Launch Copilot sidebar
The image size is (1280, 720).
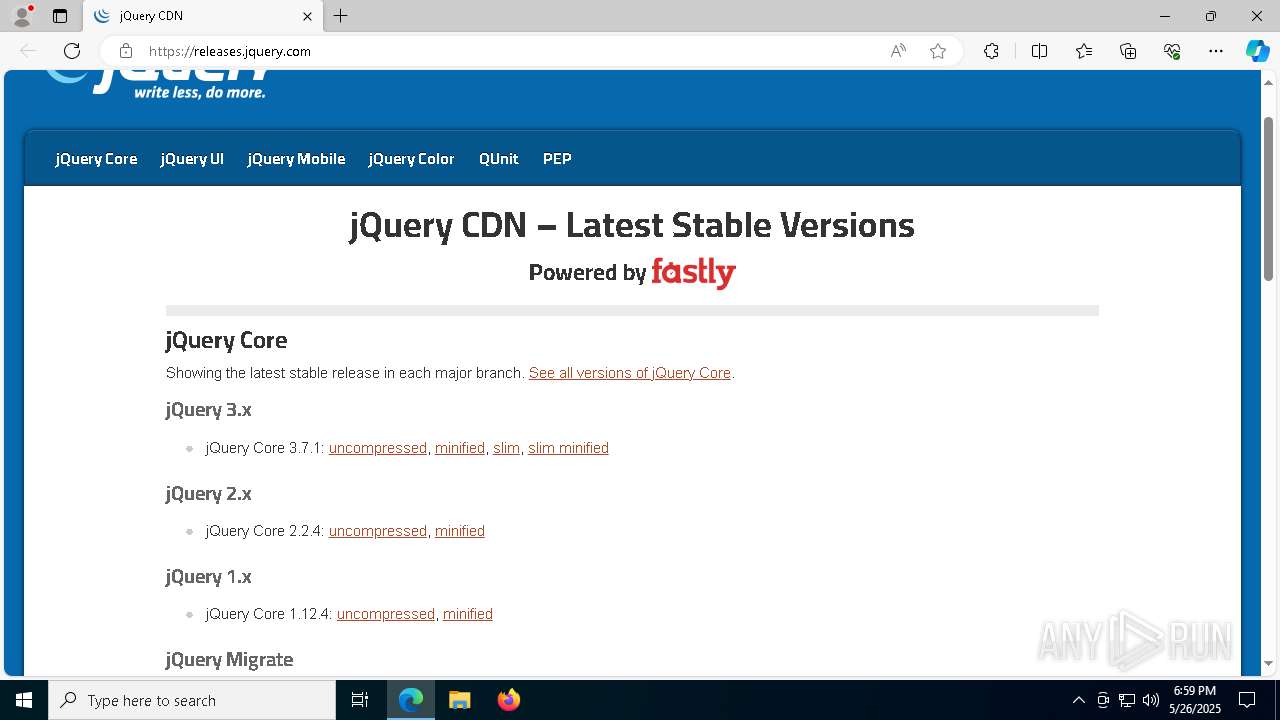click(x=1257, y=51)
